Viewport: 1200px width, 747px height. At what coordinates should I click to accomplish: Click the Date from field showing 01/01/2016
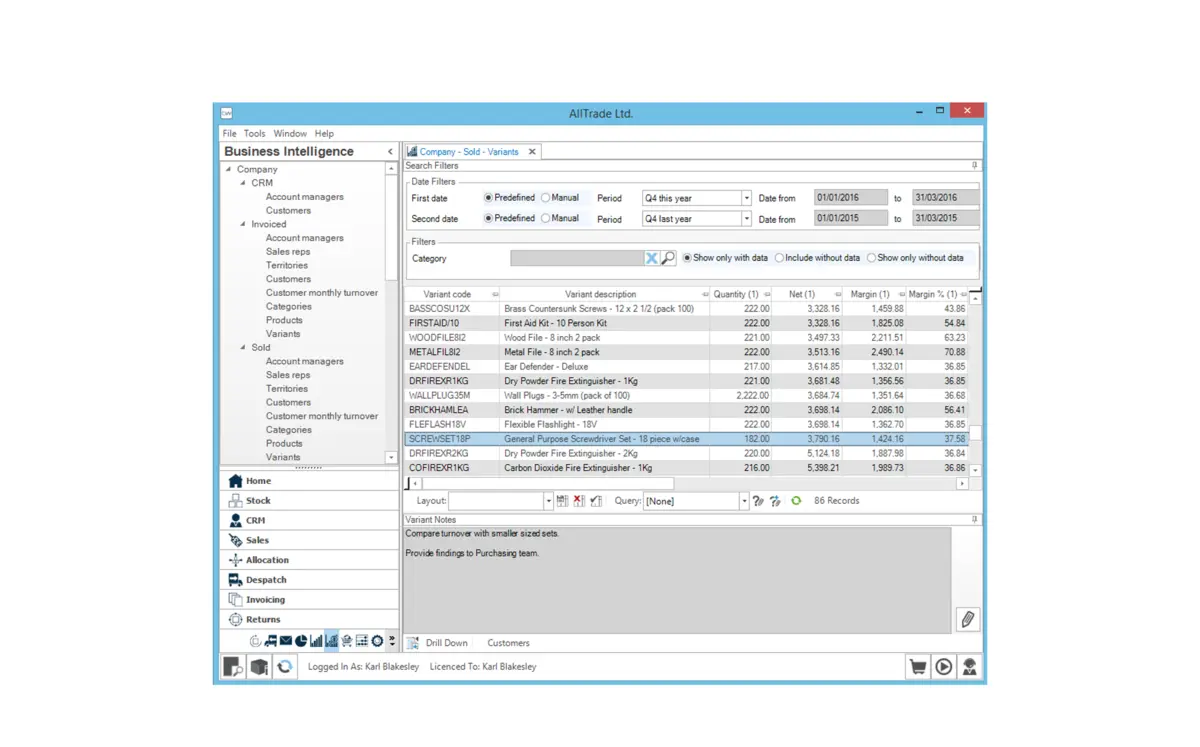pos(851,198)
